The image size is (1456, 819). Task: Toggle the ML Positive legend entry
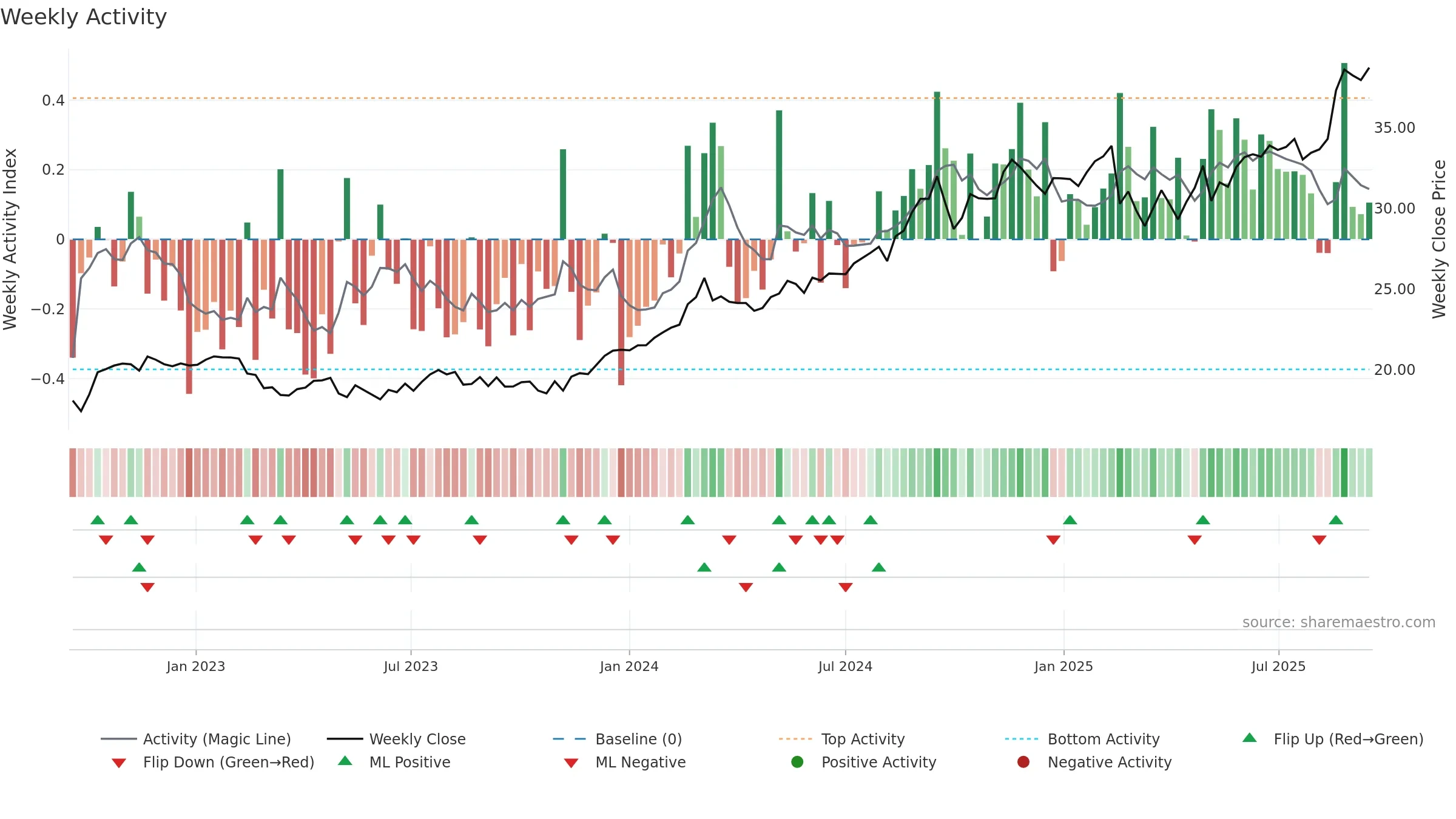(x=394, y=762)
